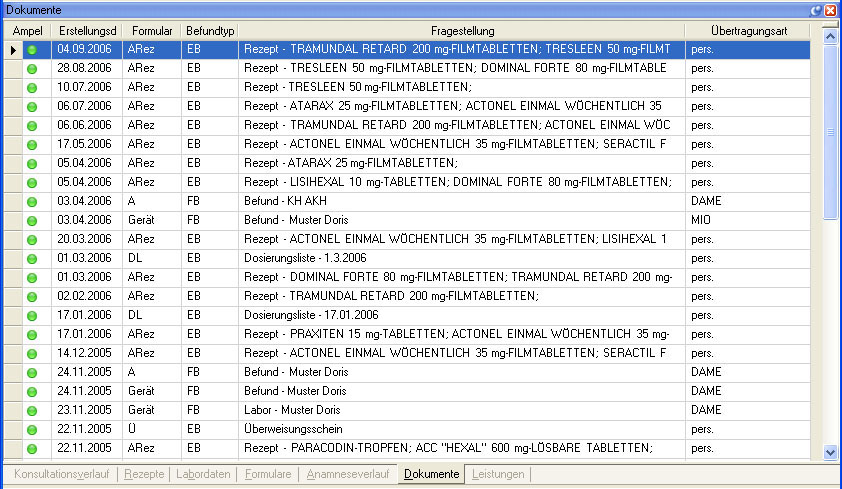Click green dot for Labor - Muster Doris row
The width and height of the screenshot is (842, 489).
point(31,410)
